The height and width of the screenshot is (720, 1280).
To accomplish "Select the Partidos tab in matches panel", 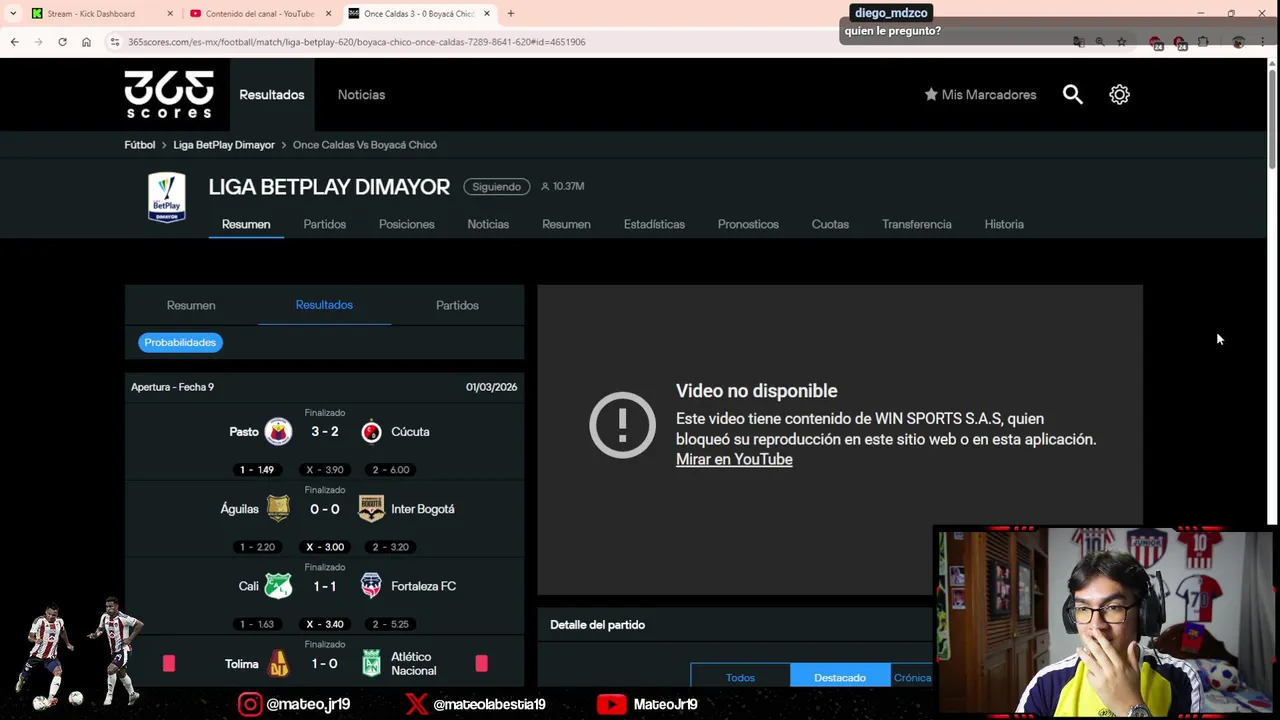I will click(x=457, y=305).
